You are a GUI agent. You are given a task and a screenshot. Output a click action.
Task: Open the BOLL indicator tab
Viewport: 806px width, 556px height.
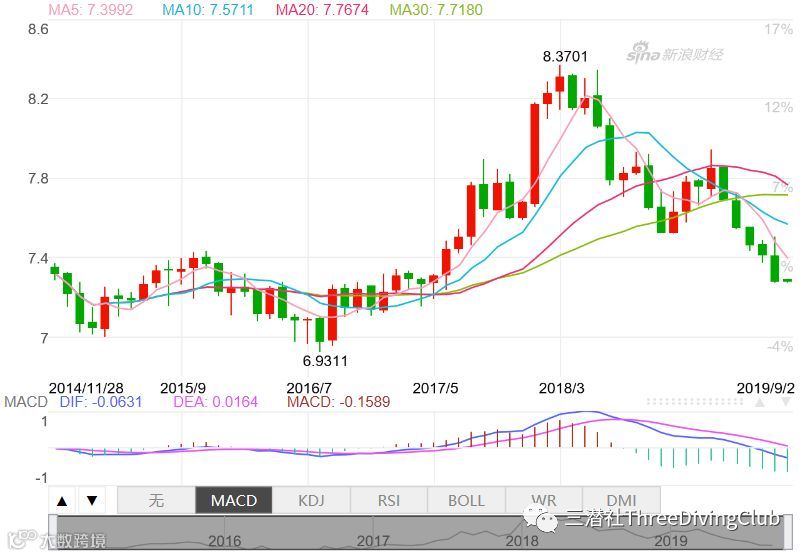click(466, 500)
